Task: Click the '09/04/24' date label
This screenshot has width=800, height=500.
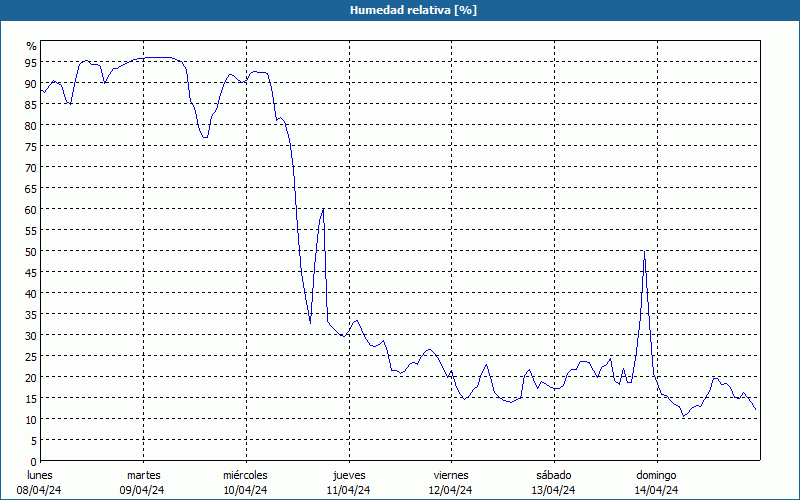Action: point(142,490)
